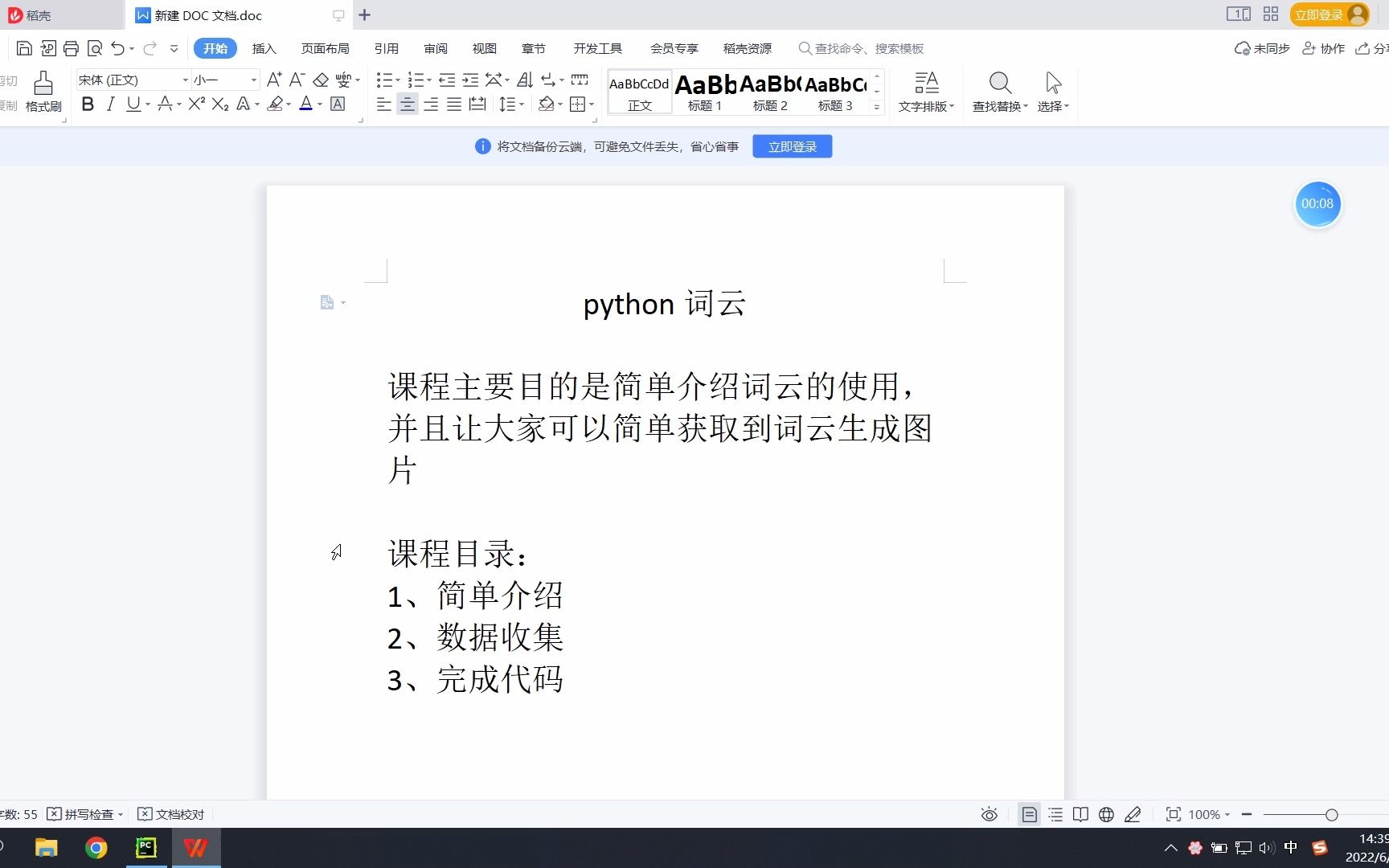This screenshot has width=1389, height=868.
Task: Click 协作 collaboration button
Action: [1323, 48]
